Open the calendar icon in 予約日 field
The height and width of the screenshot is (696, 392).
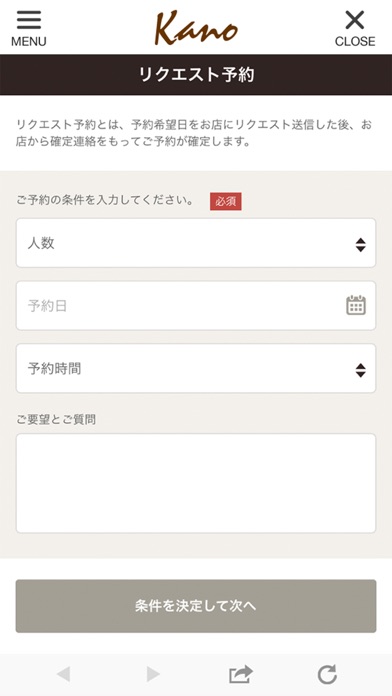tap(356, 305)
